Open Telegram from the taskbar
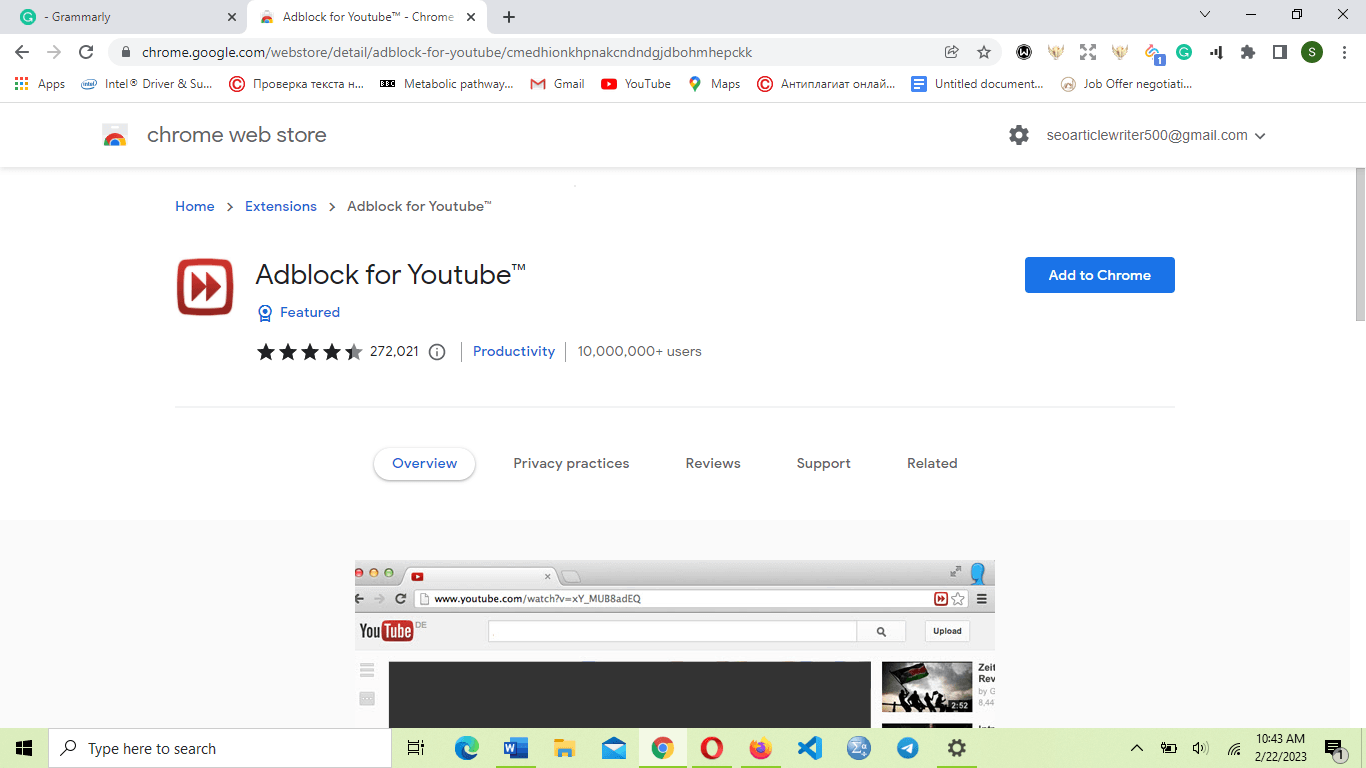The width and height of the screenshot is (1366, 768). tap(908, 748)
